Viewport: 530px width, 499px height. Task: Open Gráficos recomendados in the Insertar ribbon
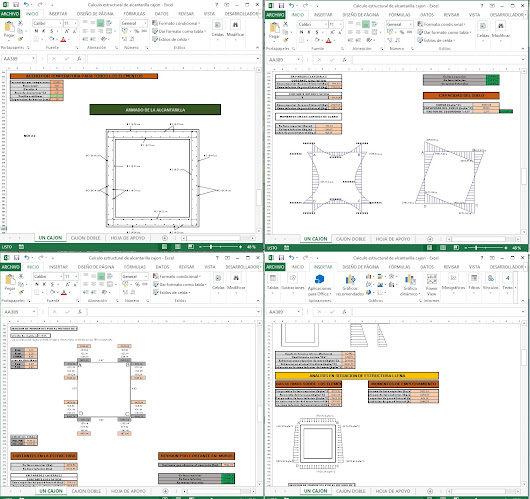point(350,285)
